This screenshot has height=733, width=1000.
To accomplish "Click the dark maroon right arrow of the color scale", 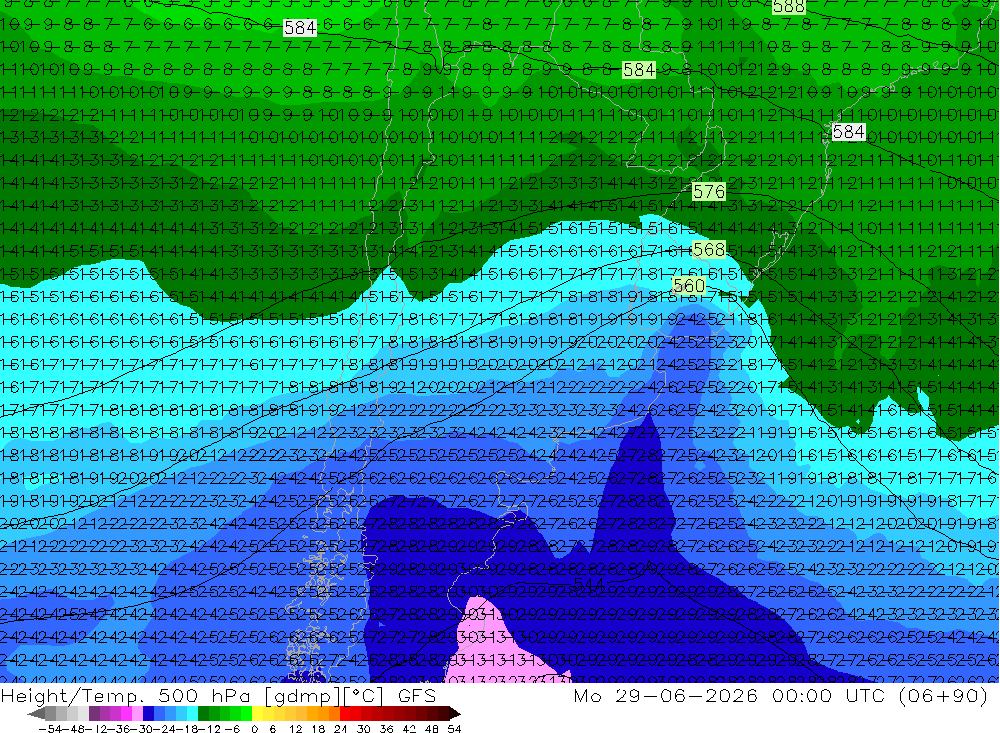I will click(x=454, y=714).
